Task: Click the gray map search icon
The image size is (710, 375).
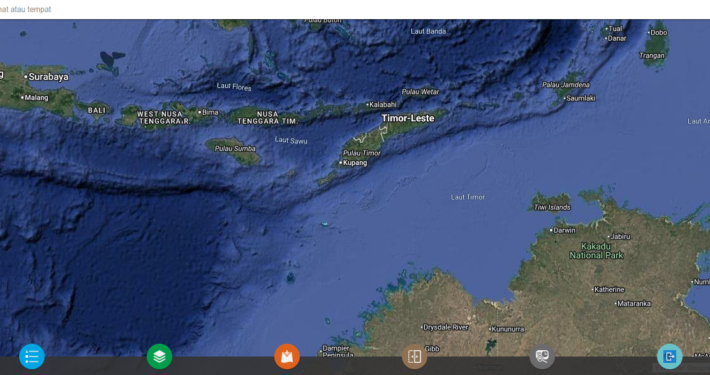Action: coord(542,356)
